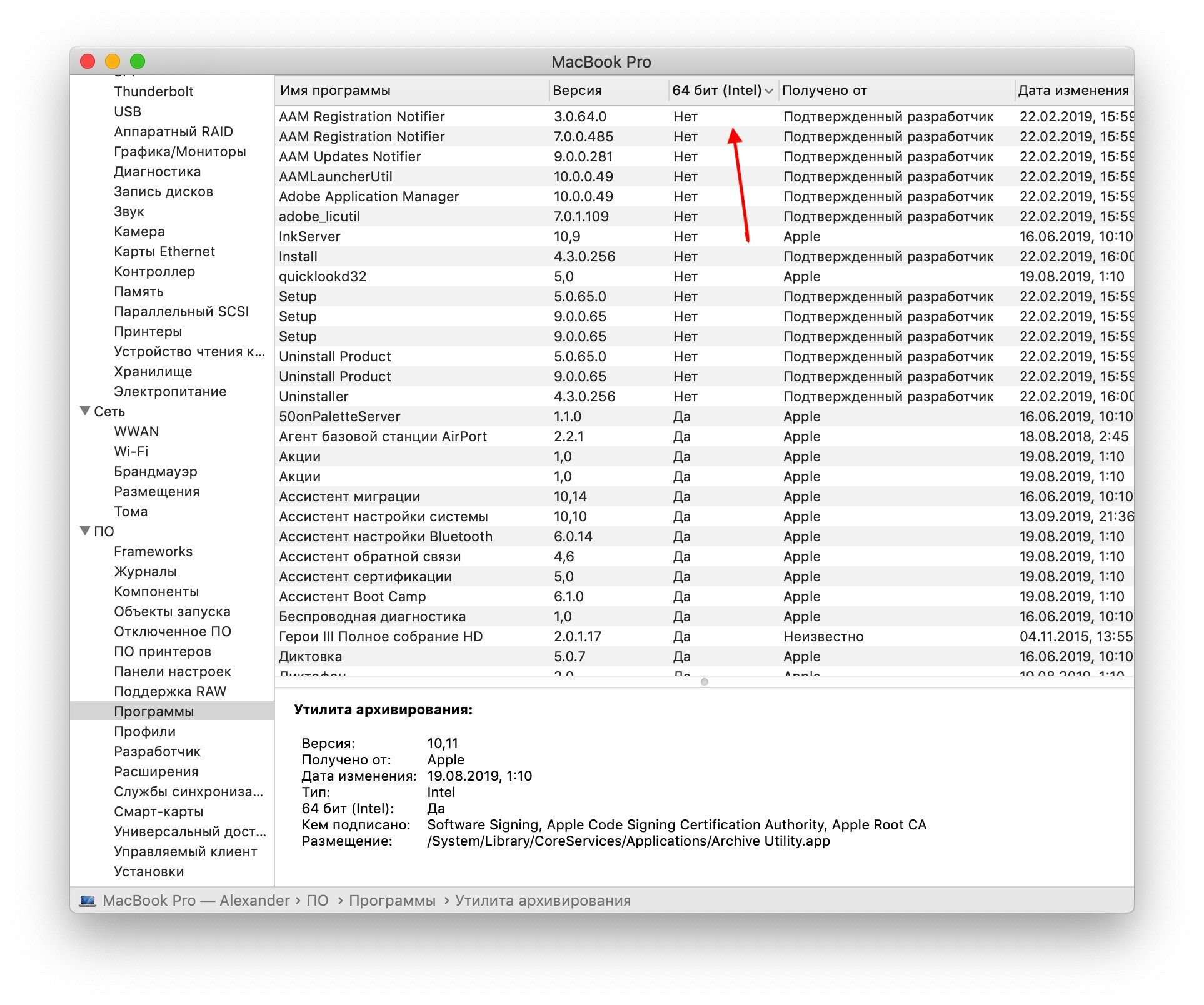The width and height of the screenshot is (1204, 1005).
Task: Select the Uninstaller row
Action: click(x=704, y=396)
